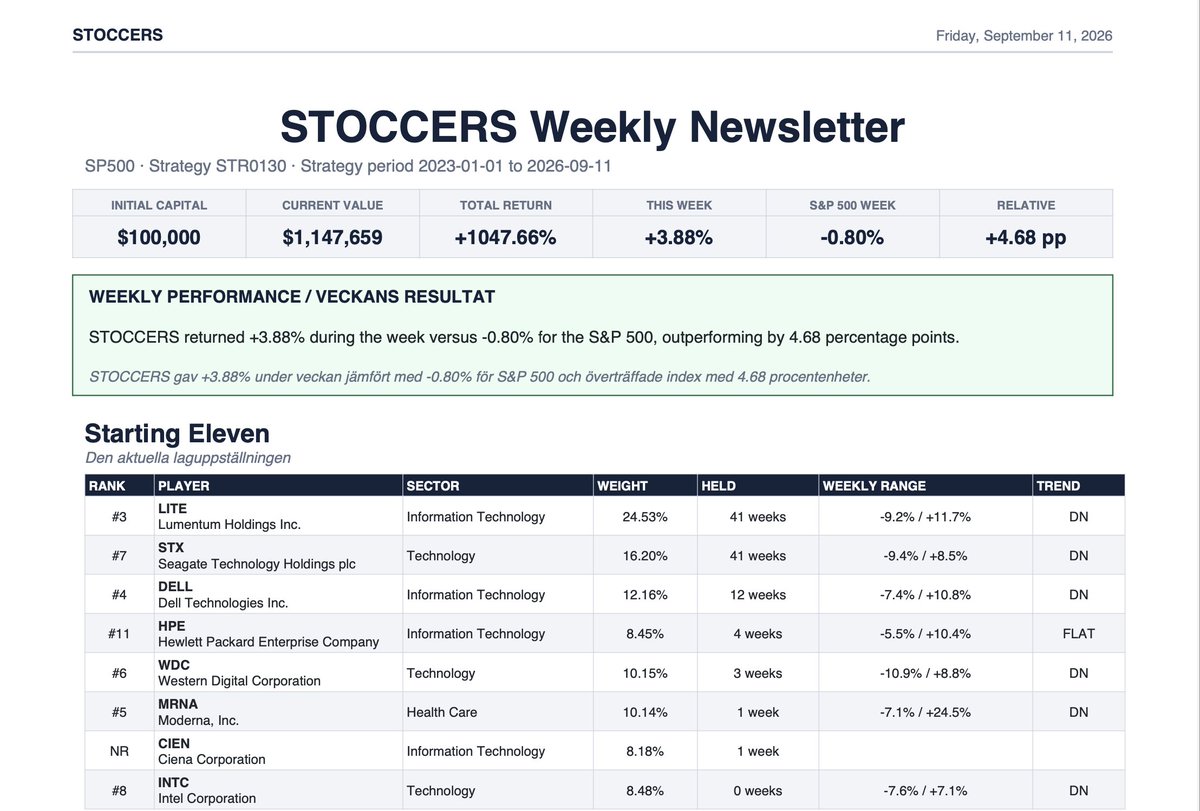Click the Swedish italic performance summary sentence
Screen dimensions: 1200x811
(479, 377)
